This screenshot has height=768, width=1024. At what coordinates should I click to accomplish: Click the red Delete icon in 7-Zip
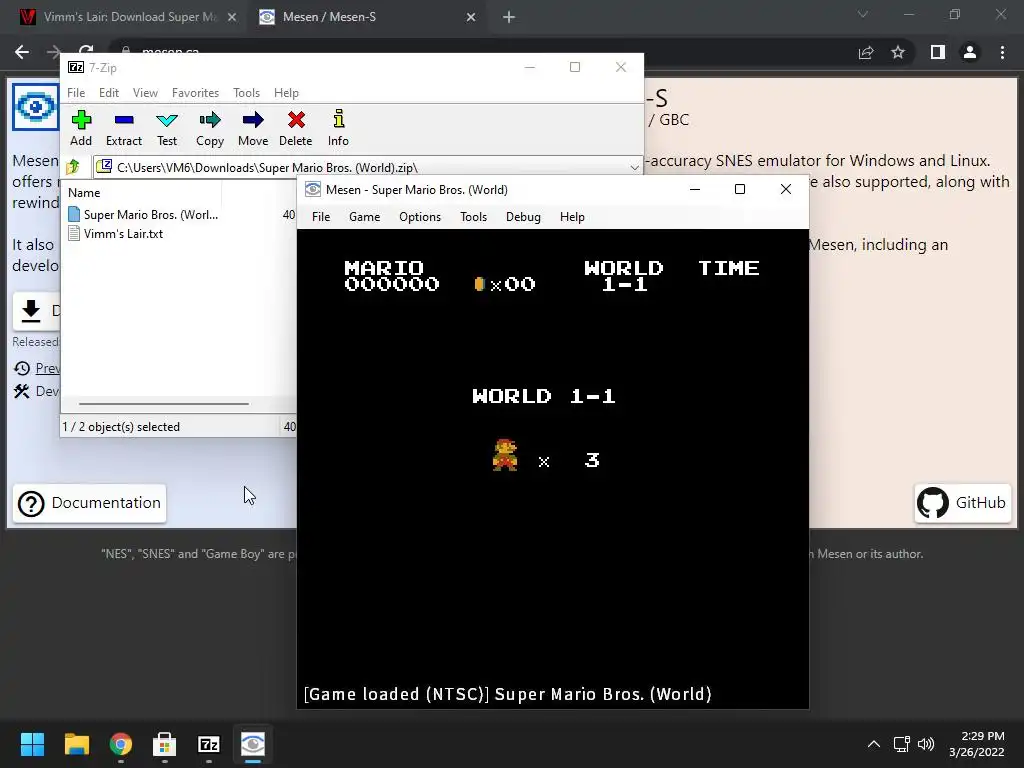(x=296, y=128)
